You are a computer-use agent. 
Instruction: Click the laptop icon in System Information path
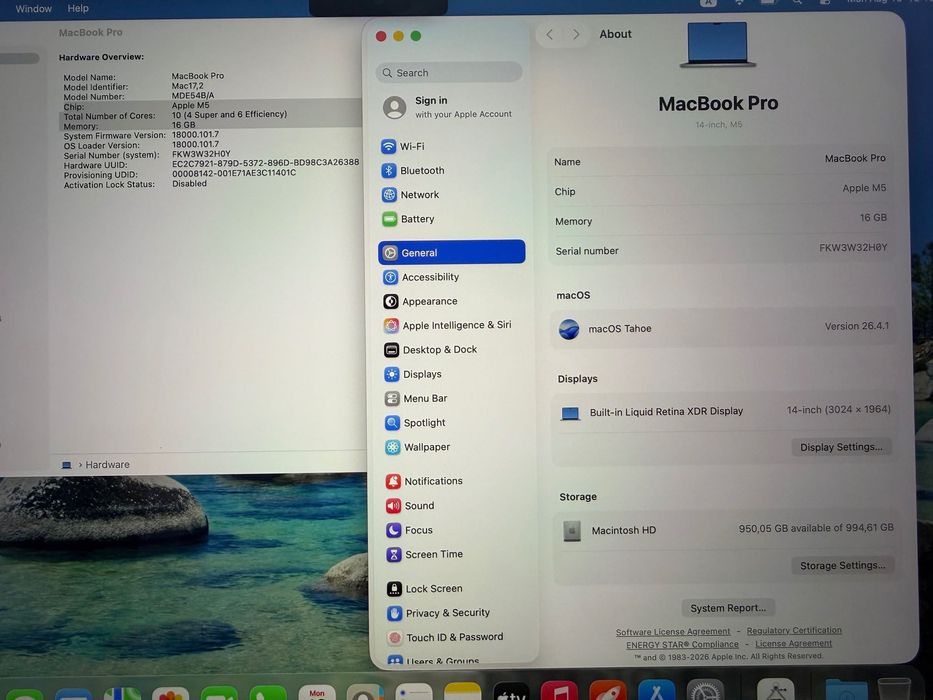coord(67,465)
